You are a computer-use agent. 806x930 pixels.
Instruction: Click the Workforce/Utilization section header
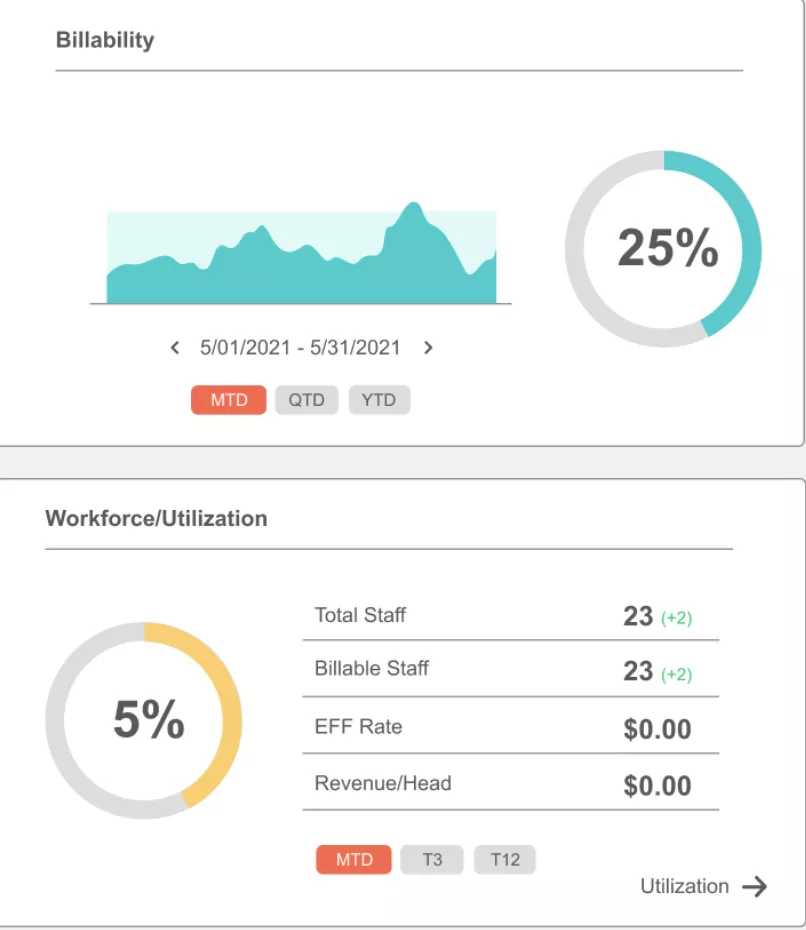(156, 518)
